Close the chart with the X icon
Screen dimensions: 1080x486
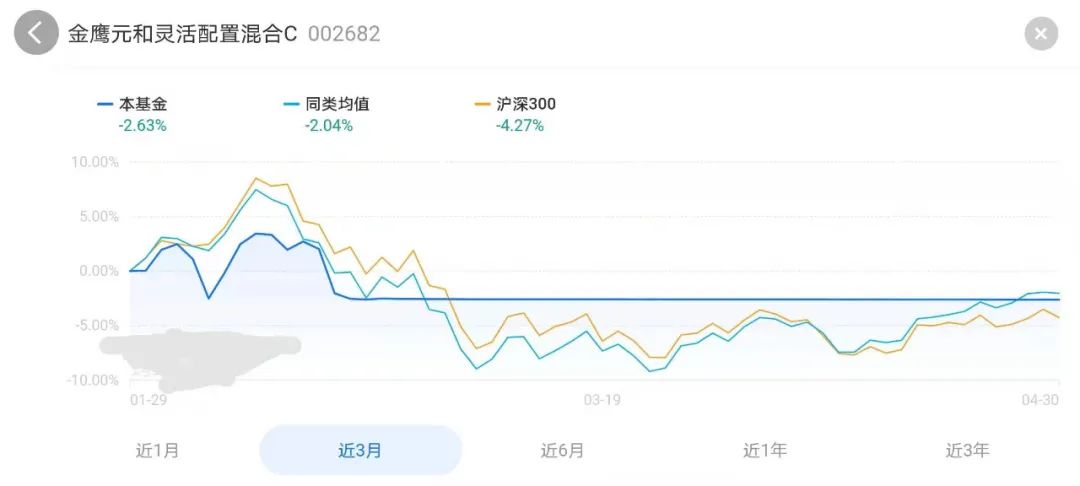[1041, 33]
